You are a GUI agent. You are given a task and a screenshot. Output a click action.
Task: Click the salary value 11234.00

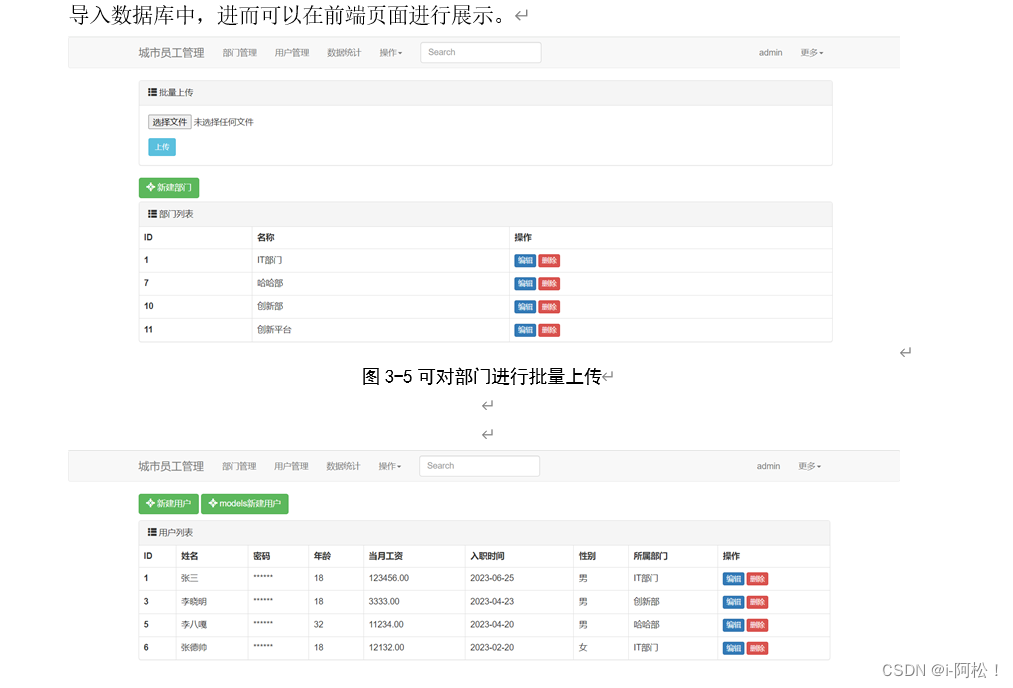[386, 625]
